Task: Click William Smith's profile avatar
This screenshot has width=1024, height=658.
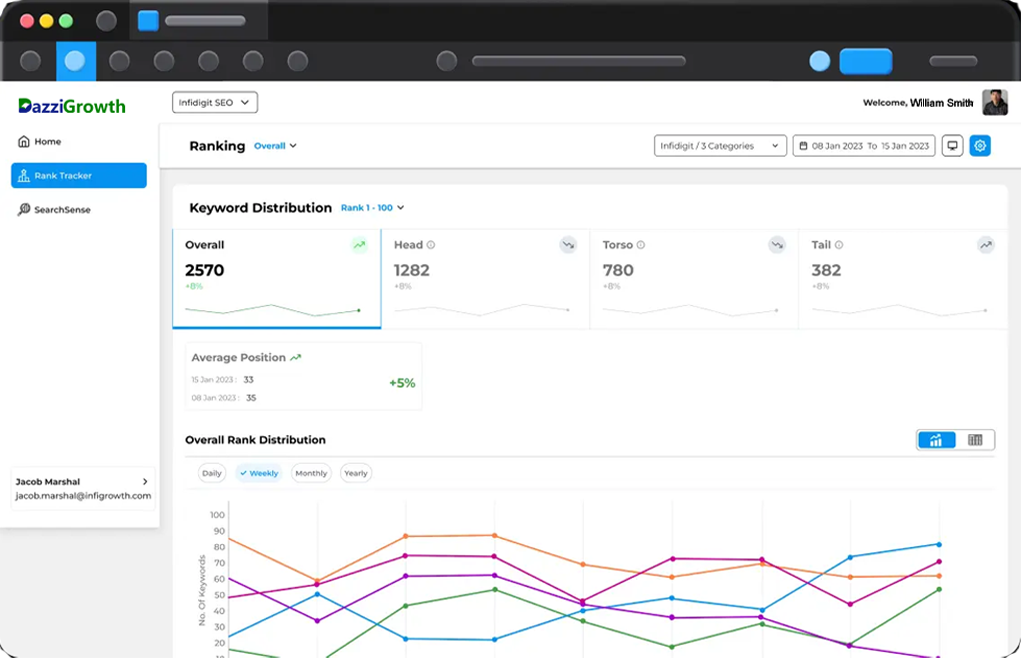Action: click(994, 102)
